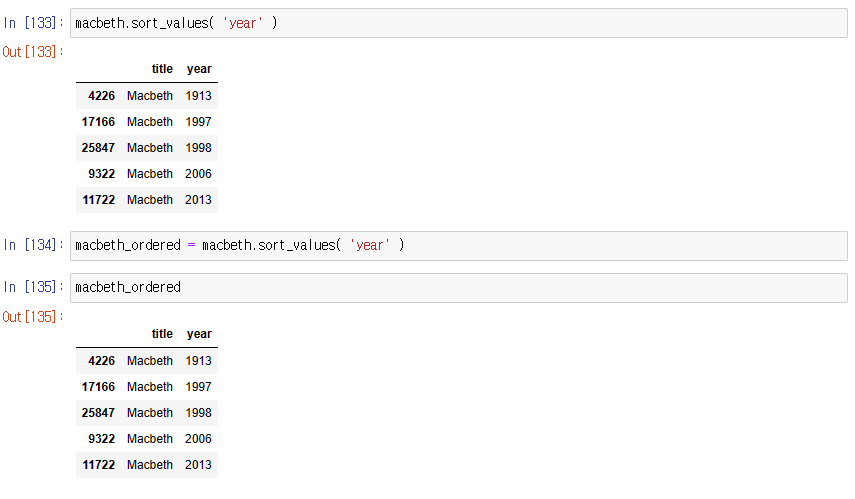Click code cell In [133] input
Screen dimensions: 855x499
click(x=459, y=23)
